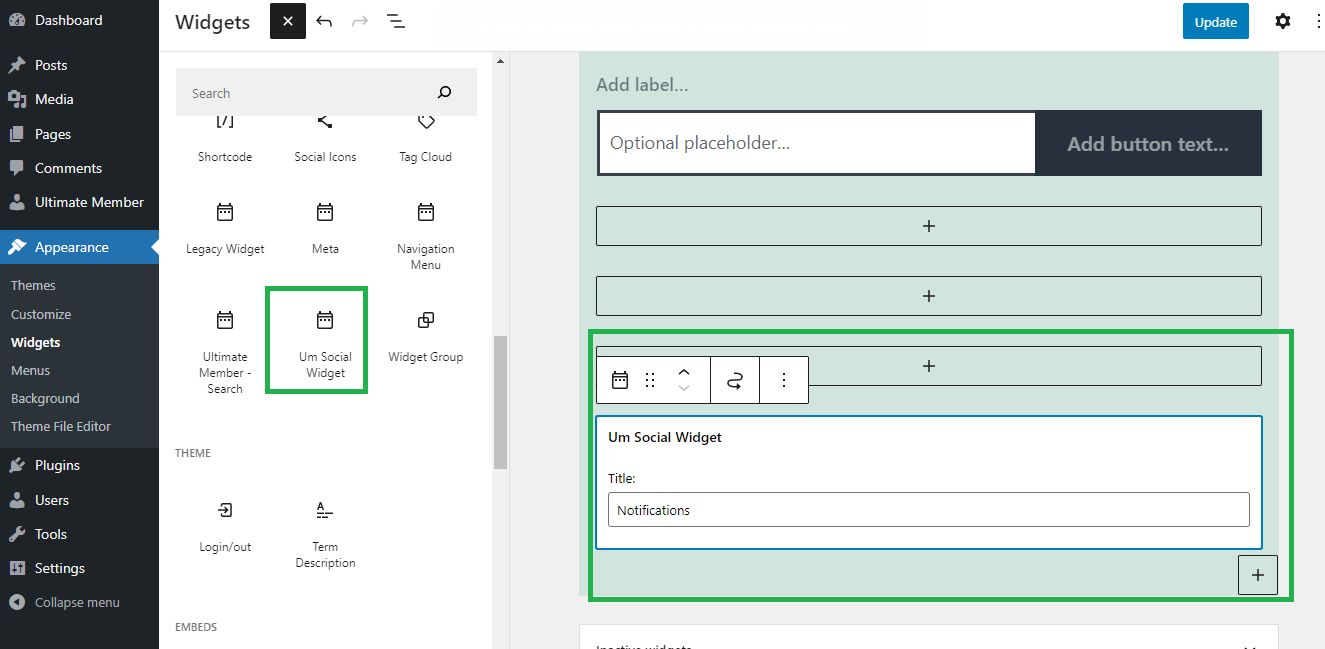
Task: Open block options three-dot menu
Action: tap(784, 380)
